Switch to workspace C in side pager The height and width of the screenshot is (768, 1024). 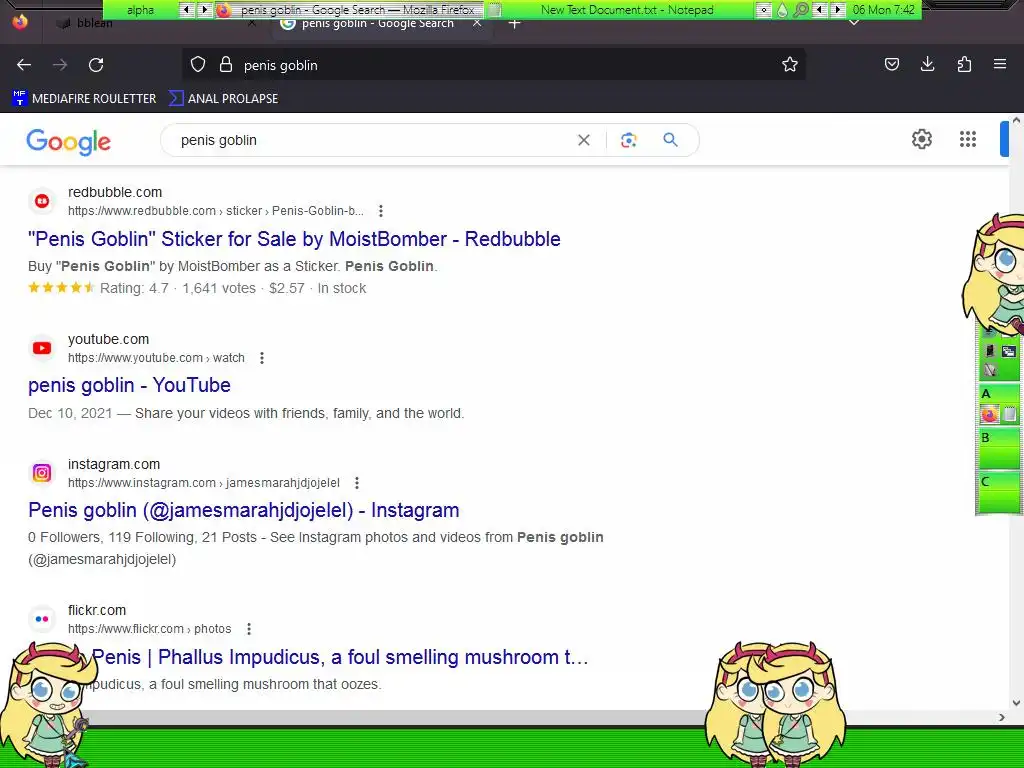999,493
